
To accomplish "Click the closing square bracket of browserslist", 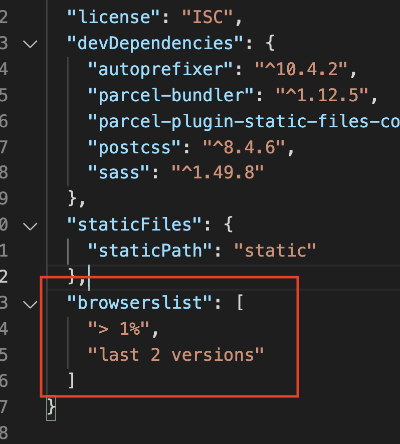I will 71,381.
